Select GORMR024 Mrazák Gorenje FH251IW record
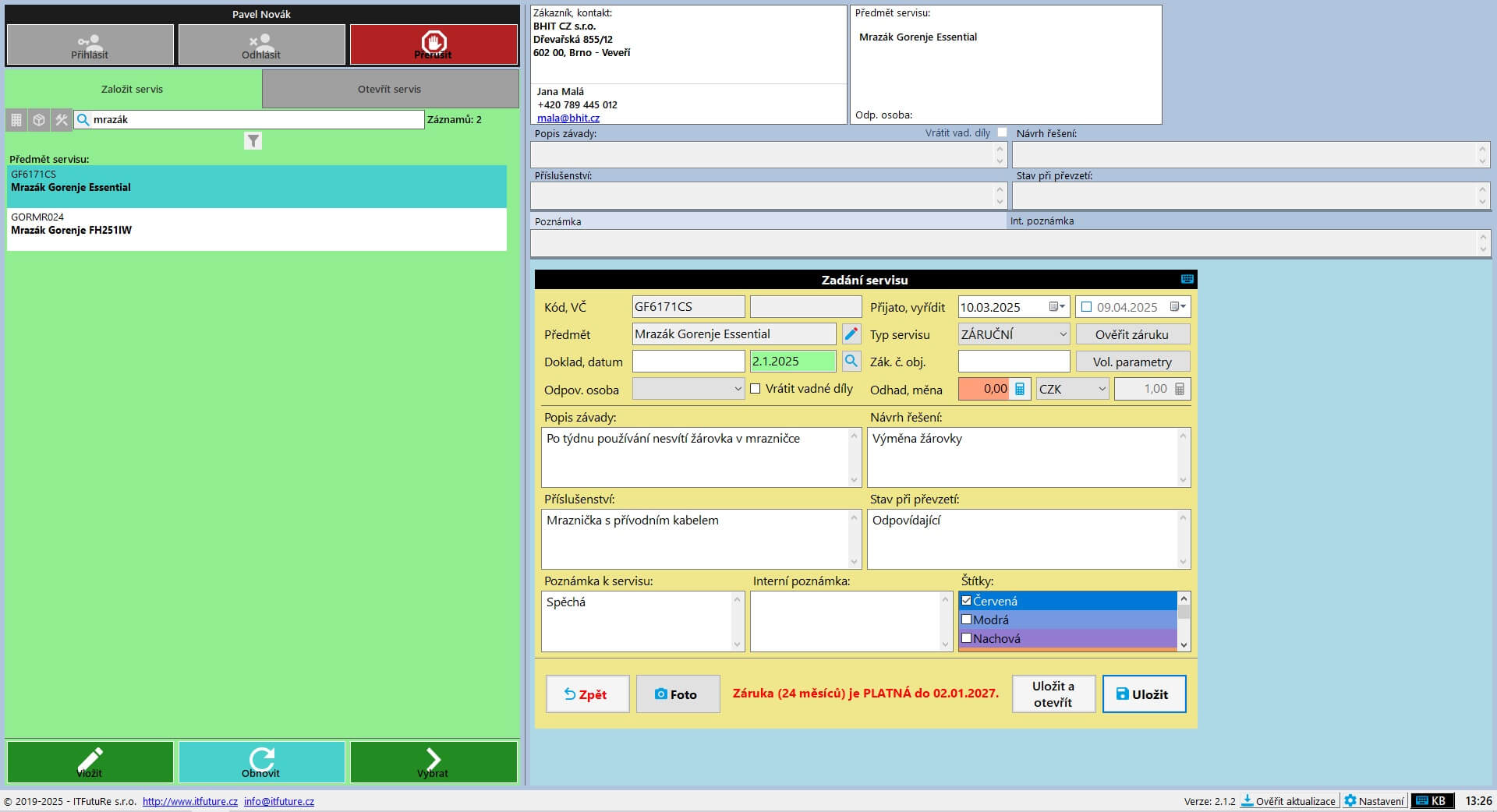 tap(257, 229)
